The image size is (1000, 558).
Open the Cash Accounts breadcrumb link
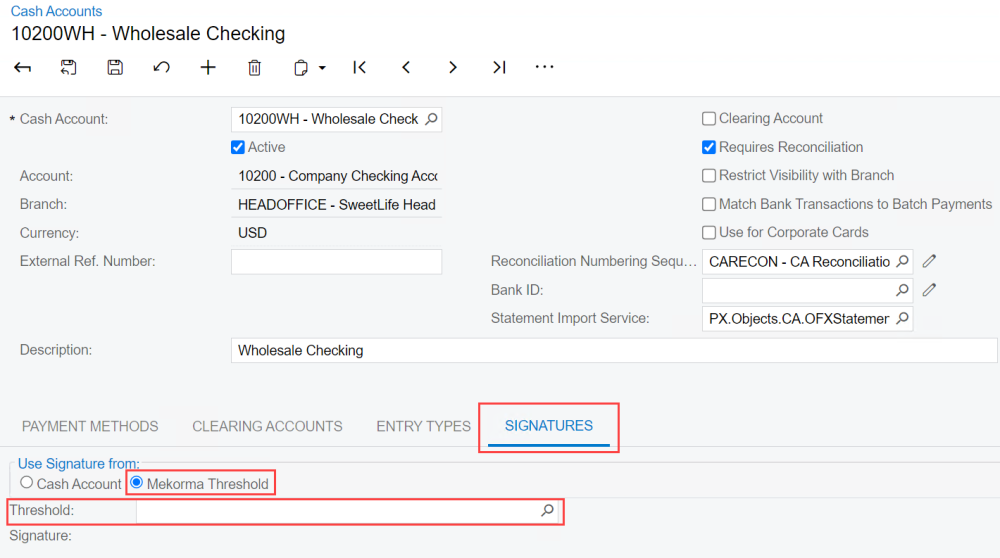pyautogui.click(x=56, y=11)
